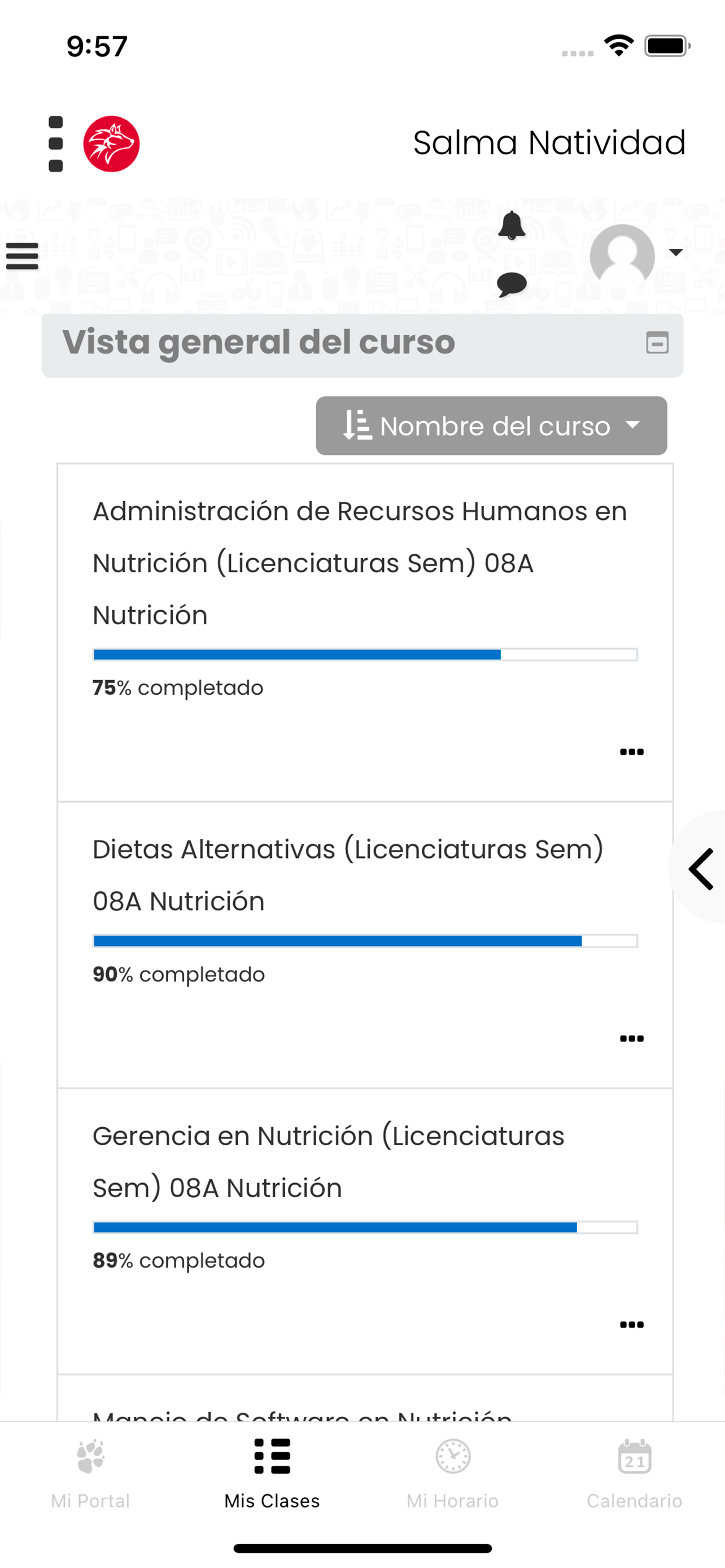Open options for Dietas Alternativas course
The height and width of the screenshot is (1568, 725).
[x=631, y=1039]
